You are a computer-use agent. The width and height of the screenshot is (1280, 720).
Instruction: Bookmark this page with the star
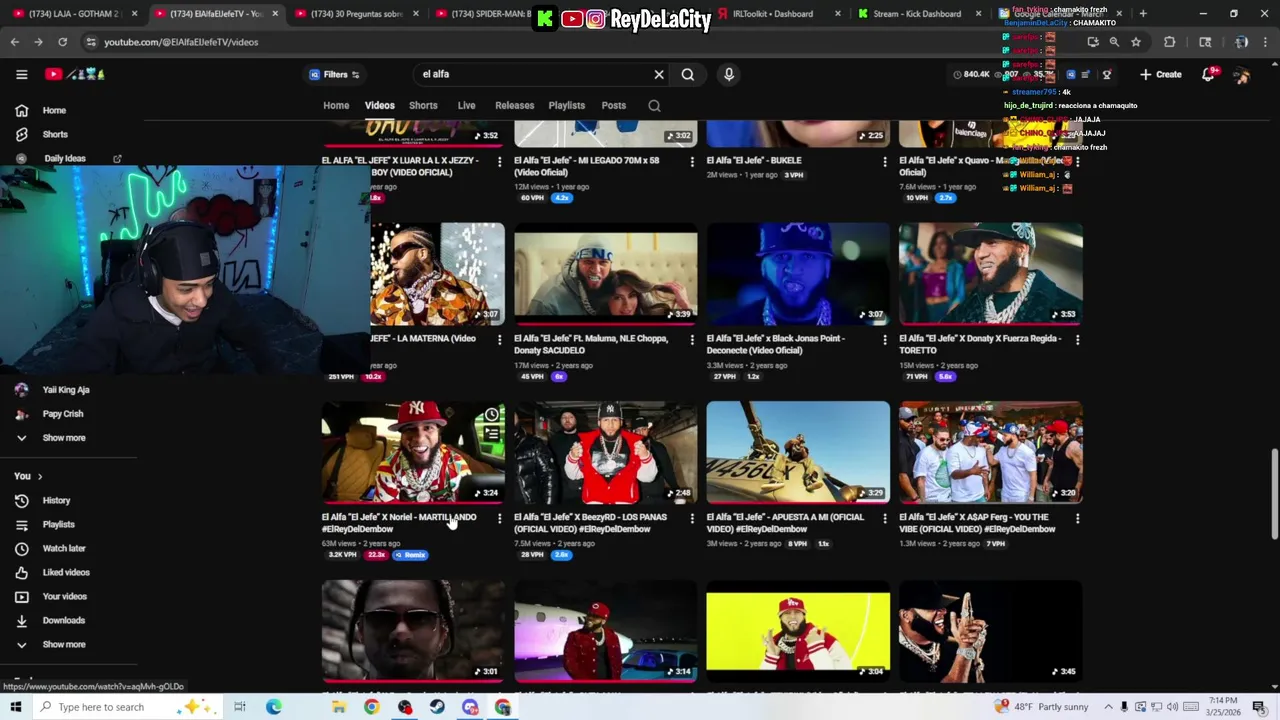pyautogui.click(x=1136, y=42)
